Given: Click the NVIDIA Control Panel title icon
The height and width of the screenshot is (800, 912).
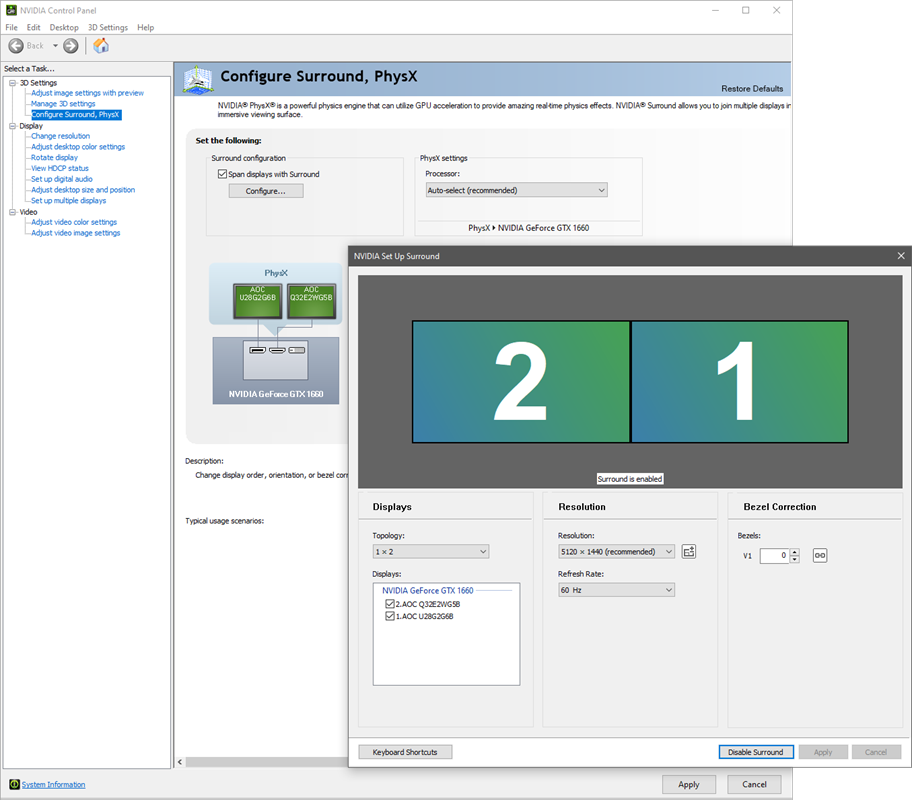Looking at the screenshot, I should click(11, 10).
